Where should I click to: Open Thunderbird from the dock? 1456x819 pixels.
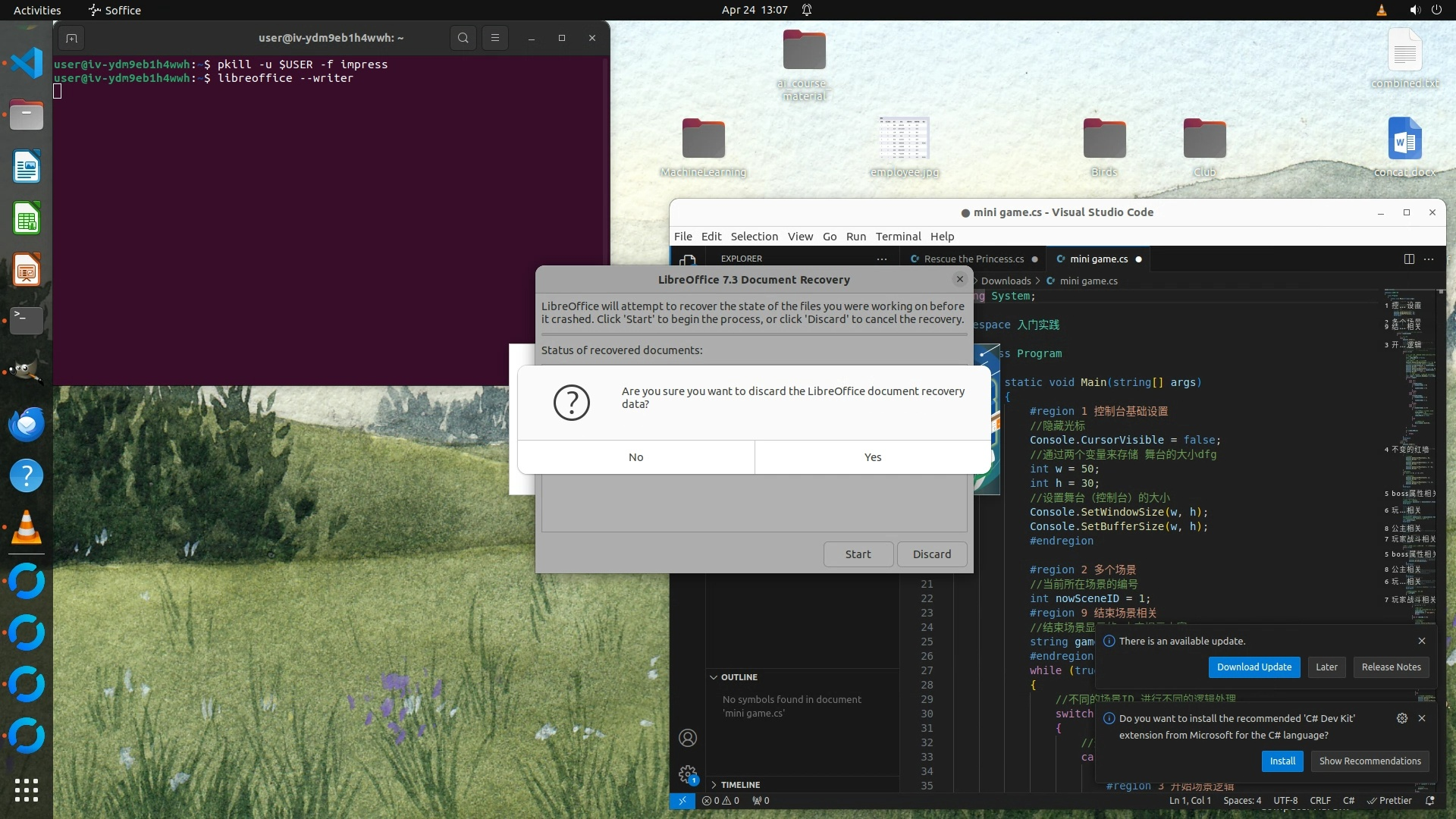27,424
